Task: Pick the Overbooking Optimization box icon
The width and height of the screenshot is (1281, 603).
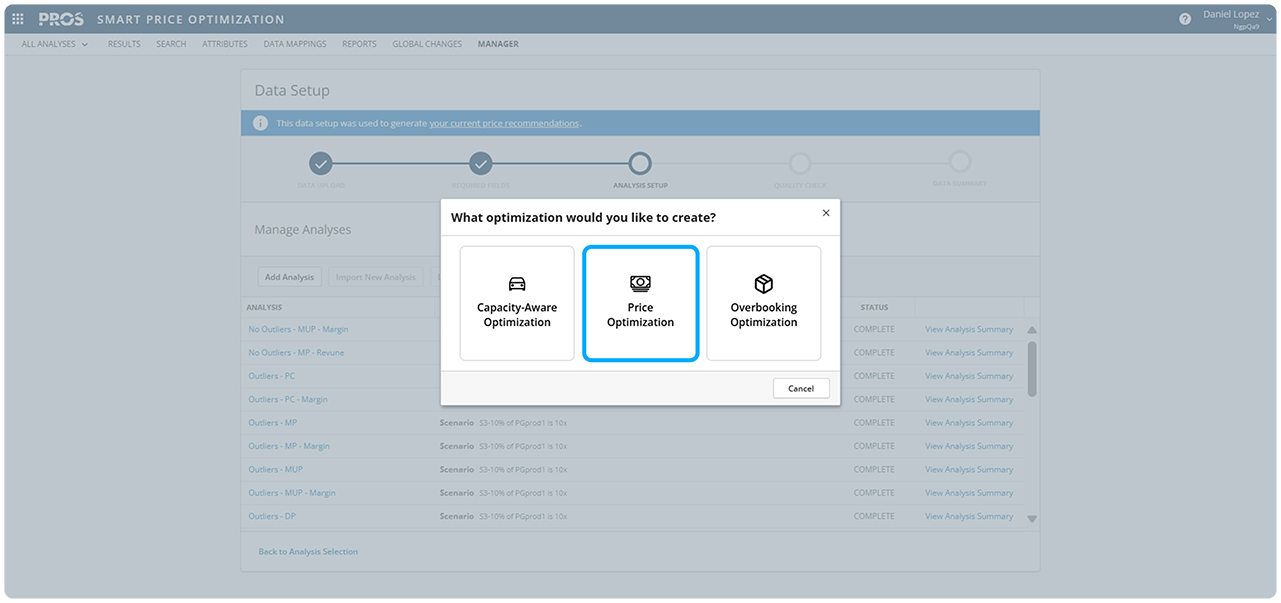Action: pos(763,284)
